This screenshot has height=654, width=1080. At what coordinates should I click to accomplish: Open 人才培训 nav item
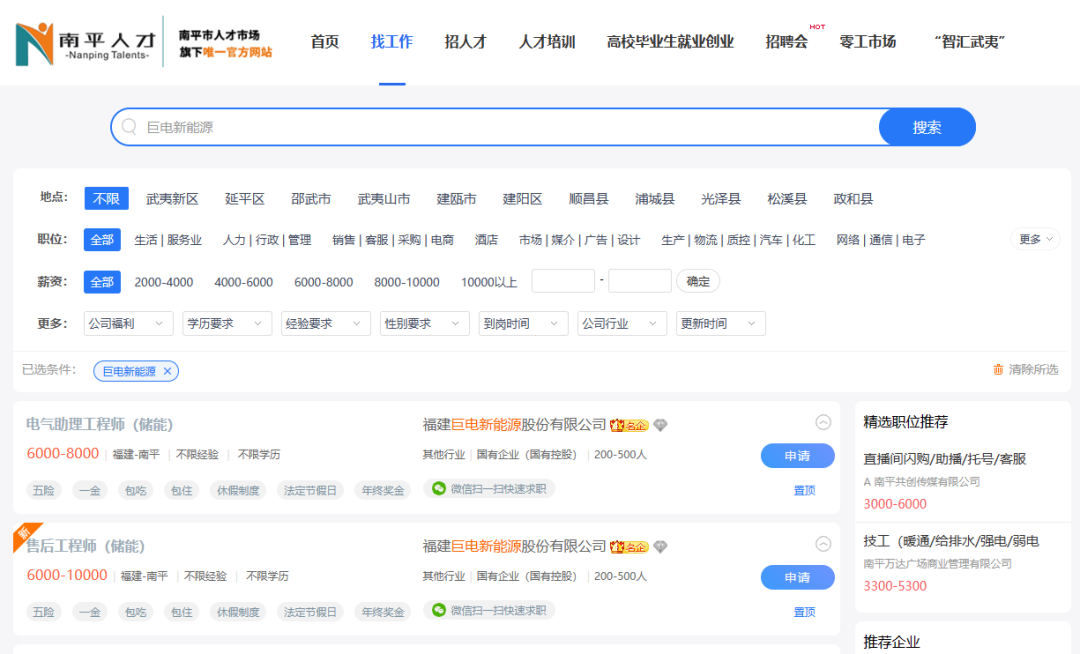547,42
